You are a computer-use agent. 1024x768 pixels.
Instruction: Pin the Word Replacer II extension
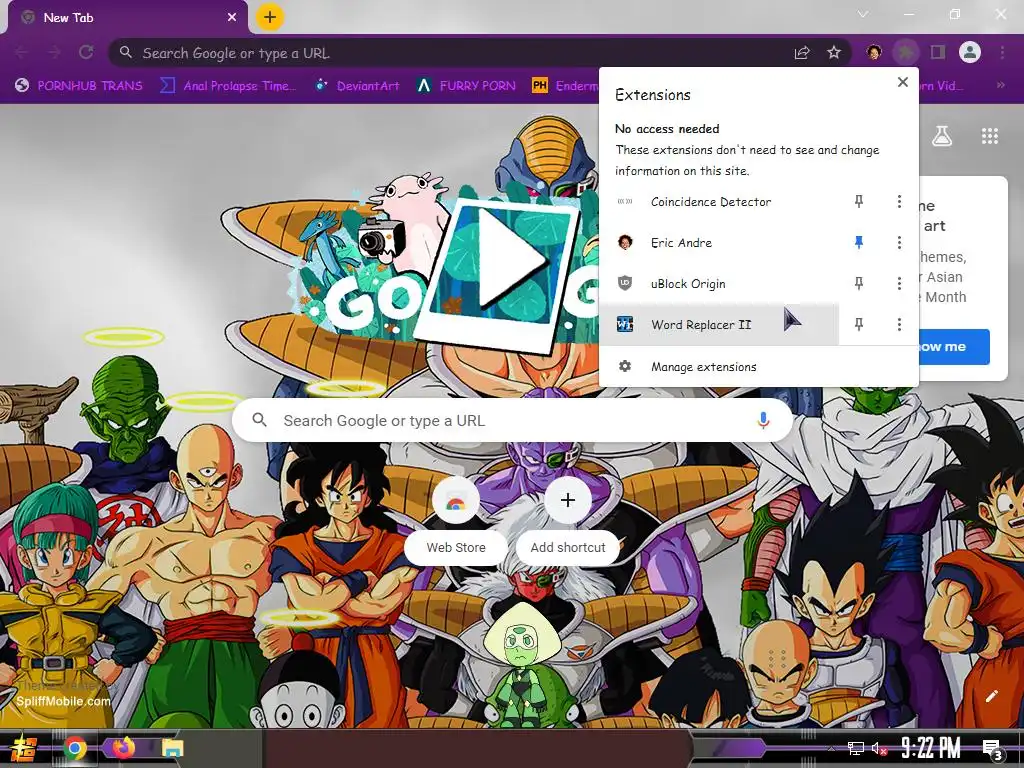click(859, 325)
